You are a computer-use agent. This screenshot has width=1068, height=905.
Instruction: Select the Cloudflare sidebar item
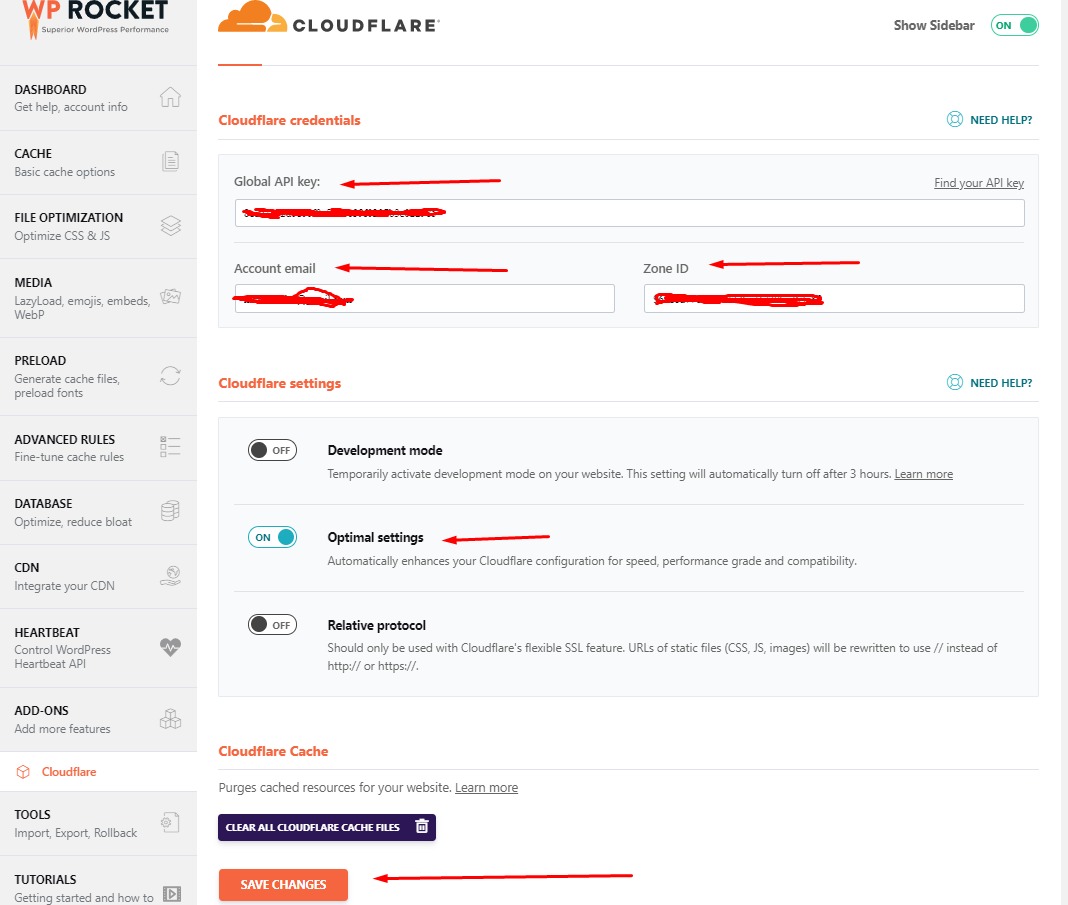point(69,772)
